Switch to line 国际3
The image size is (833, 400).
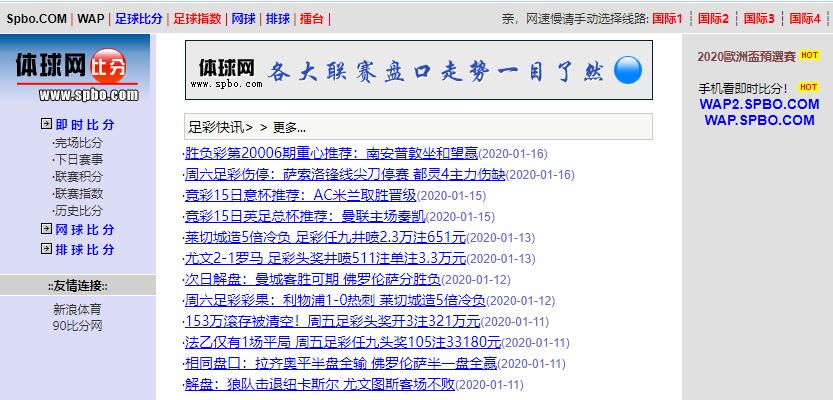tap(759, 19)
